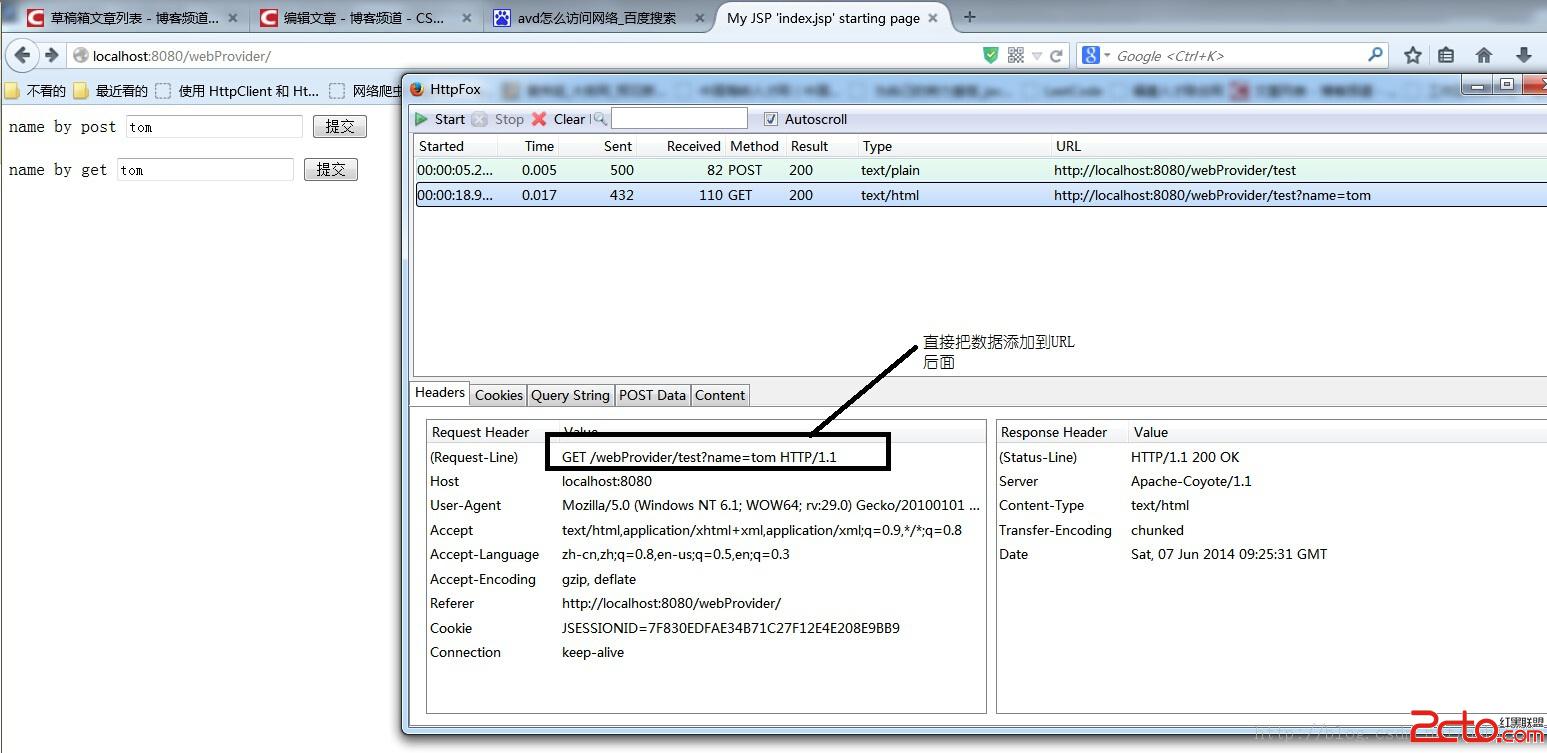The image size is (1547, 753).
Task: Switch to the Cookies tab
Action: point(498,395)
